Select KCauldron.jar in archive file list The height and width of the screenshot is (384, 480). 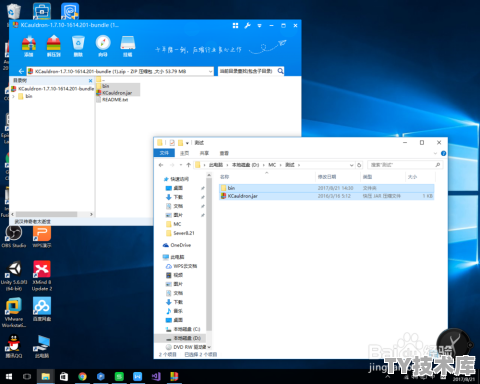coord(114,93)
